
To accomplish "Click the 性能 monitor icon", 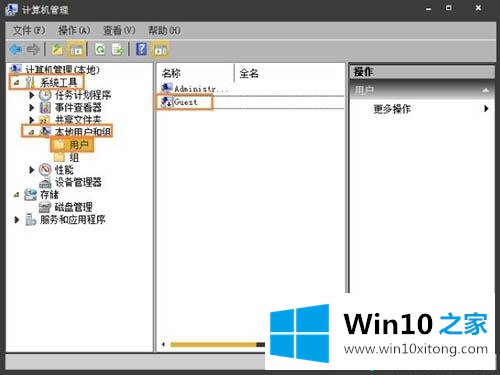I will 45,170.
